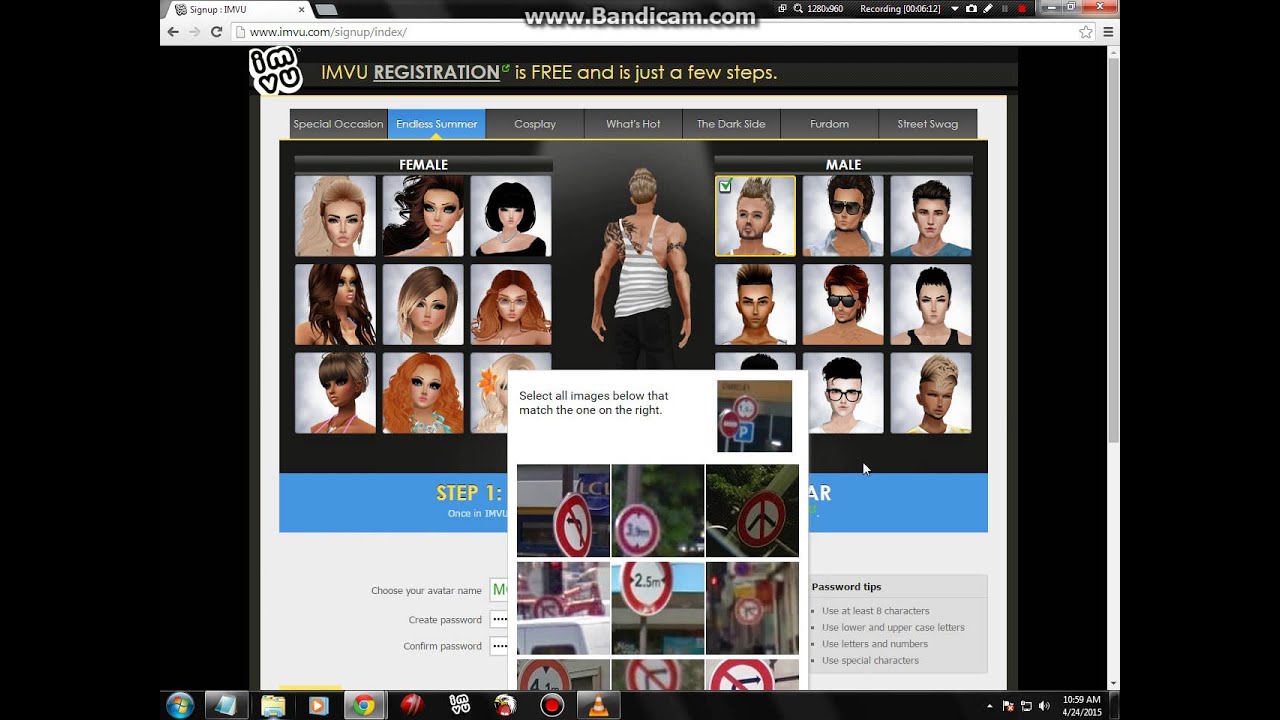Toggle checkmark on selected blonde male avatar
Image resolution: width=1280 pixels, height=720 pixels.
[725, 186]
